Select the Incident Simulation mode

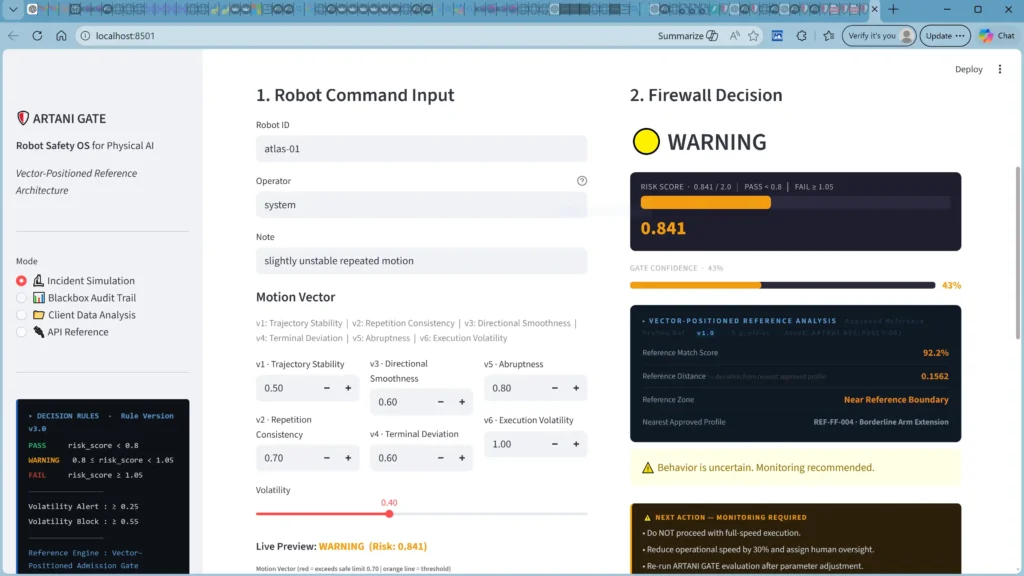[22, 281]
